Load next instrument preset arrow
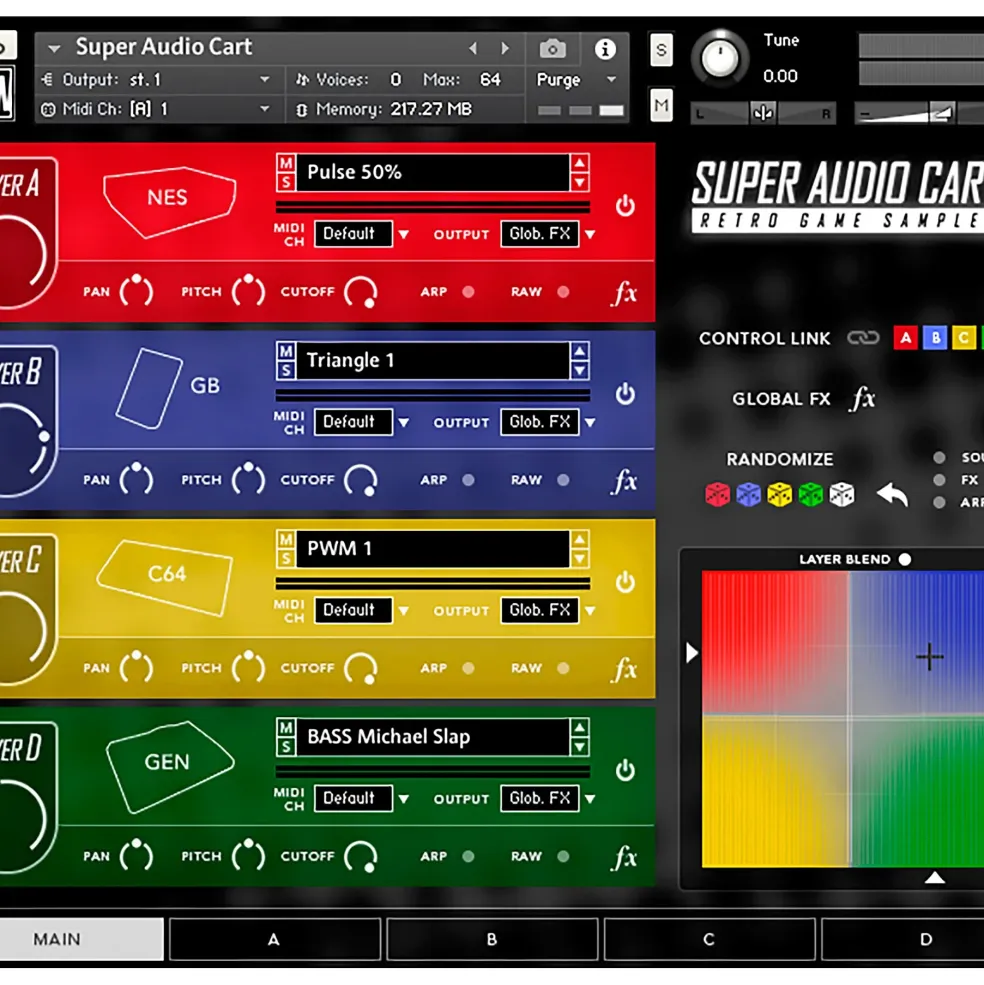The width and height of the screenshot is (984, 985). click(x=505, y=48)
